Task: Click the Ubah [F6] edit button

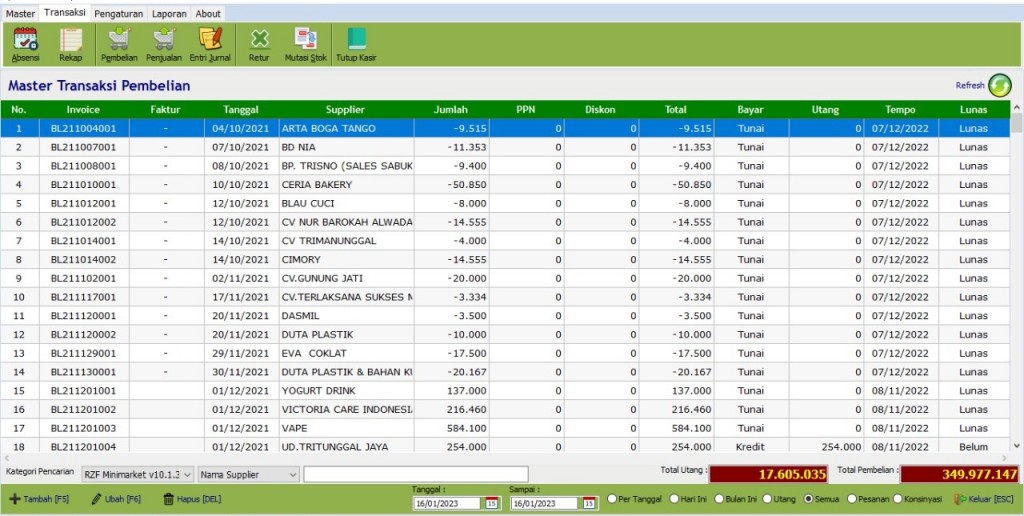Action: [x=116, y=499]
